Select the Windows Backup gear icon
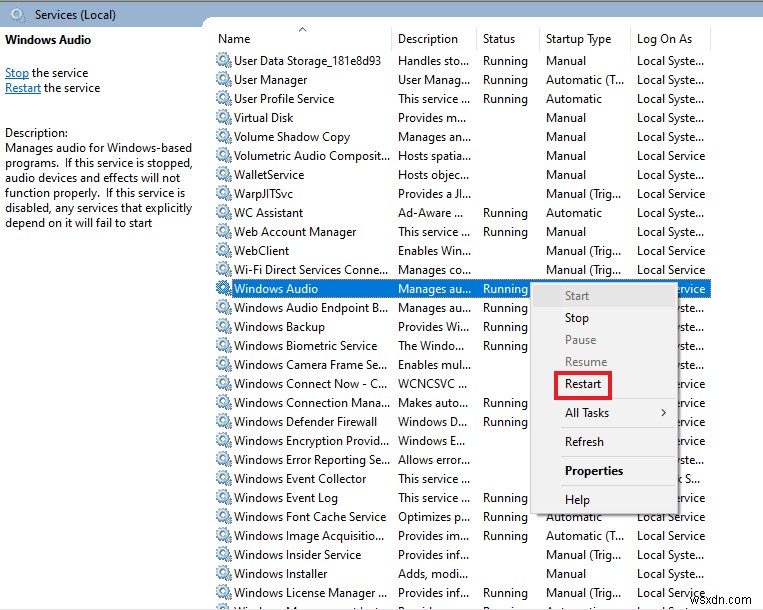 coord(223,326)
